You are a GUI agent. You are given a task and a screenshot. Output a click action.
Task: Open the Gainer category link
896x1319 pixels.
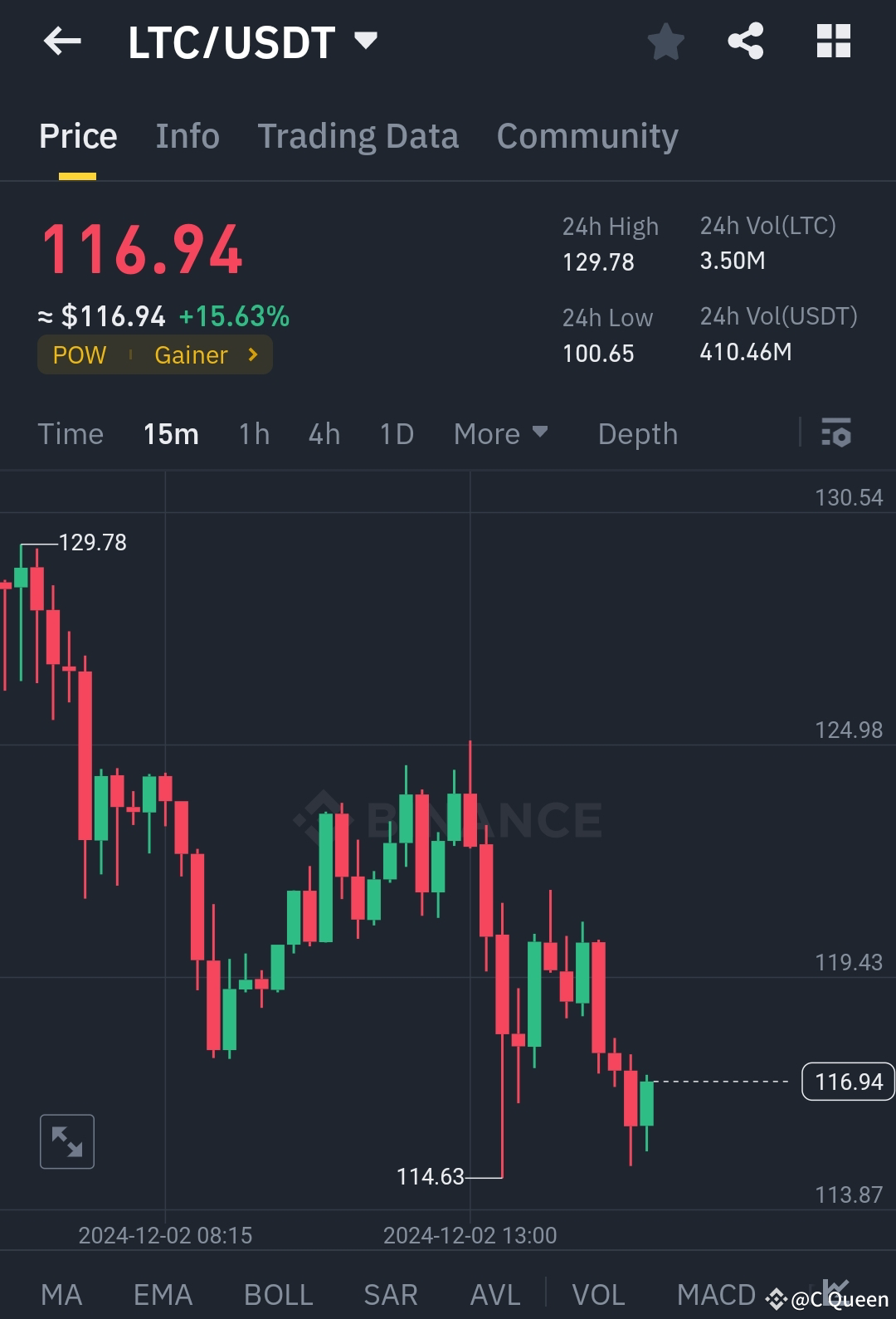click(x=192, y=354)
